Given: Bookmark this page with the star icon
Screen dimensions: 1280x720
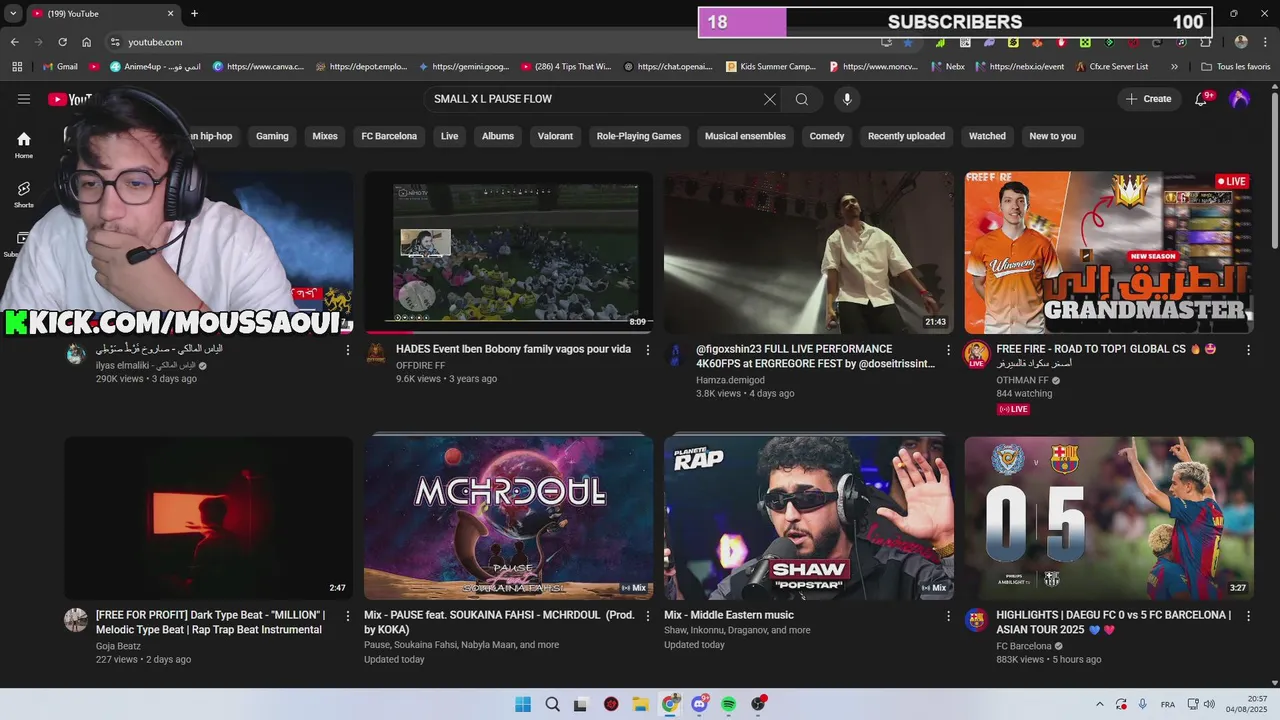Looking at the screenshot, I should (x=908, y=42).
